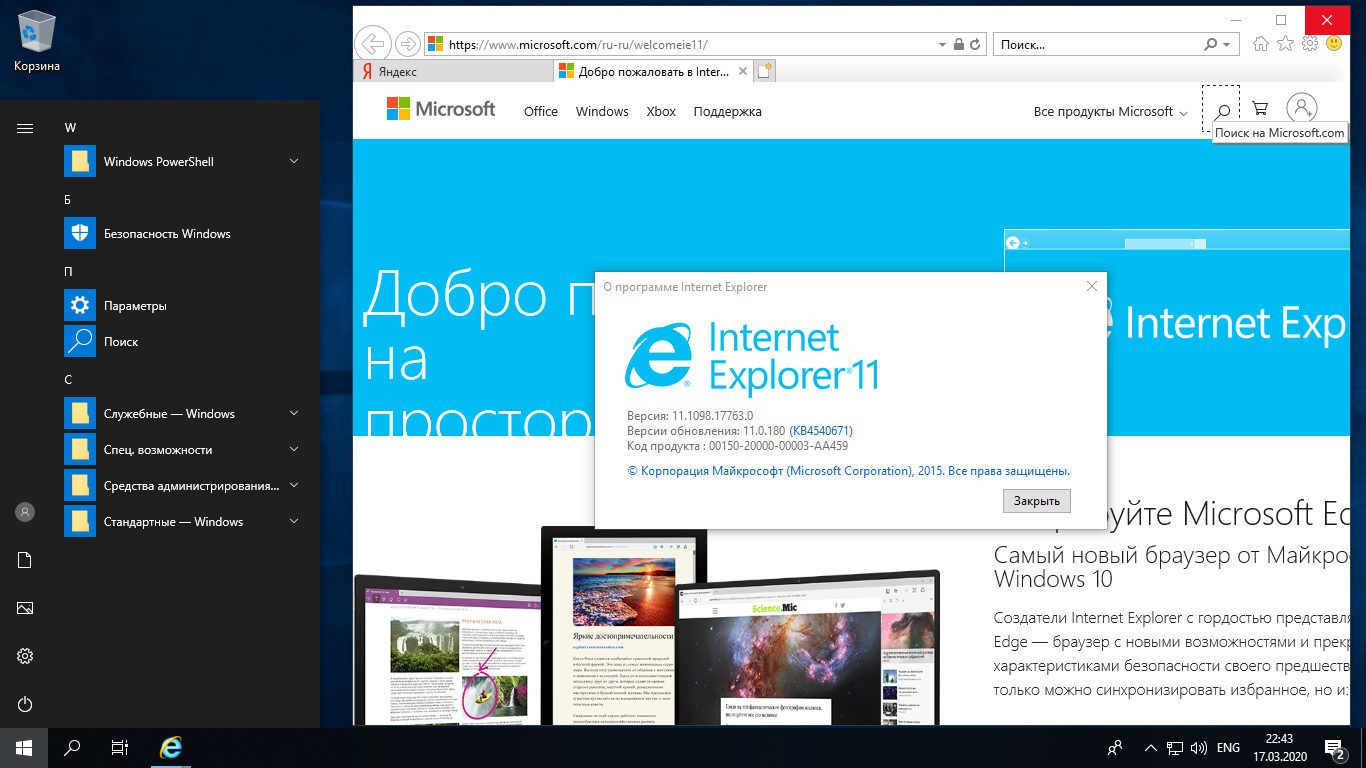The image size is (1366, 768).
Task: Expand 'Средства администрирования' folder
Action: point(182,486)
